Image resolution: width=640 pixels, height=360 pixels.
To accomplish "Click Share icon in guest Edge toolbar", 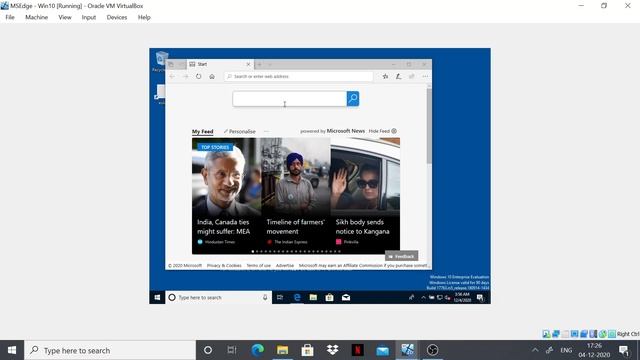I will pos(411,76).
